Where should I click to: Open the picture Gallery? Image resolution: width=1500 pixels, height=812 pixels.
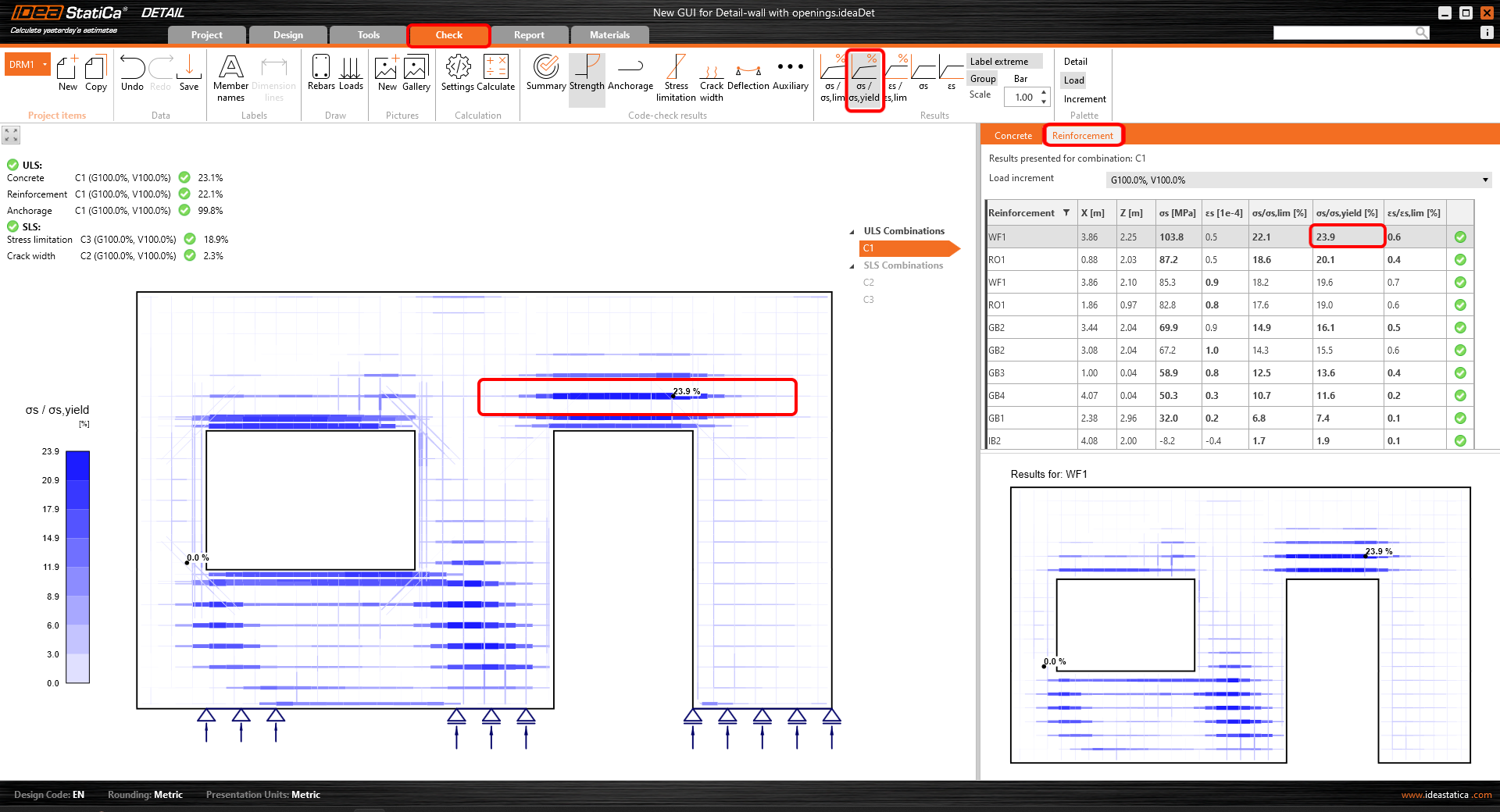pos(416,73)
